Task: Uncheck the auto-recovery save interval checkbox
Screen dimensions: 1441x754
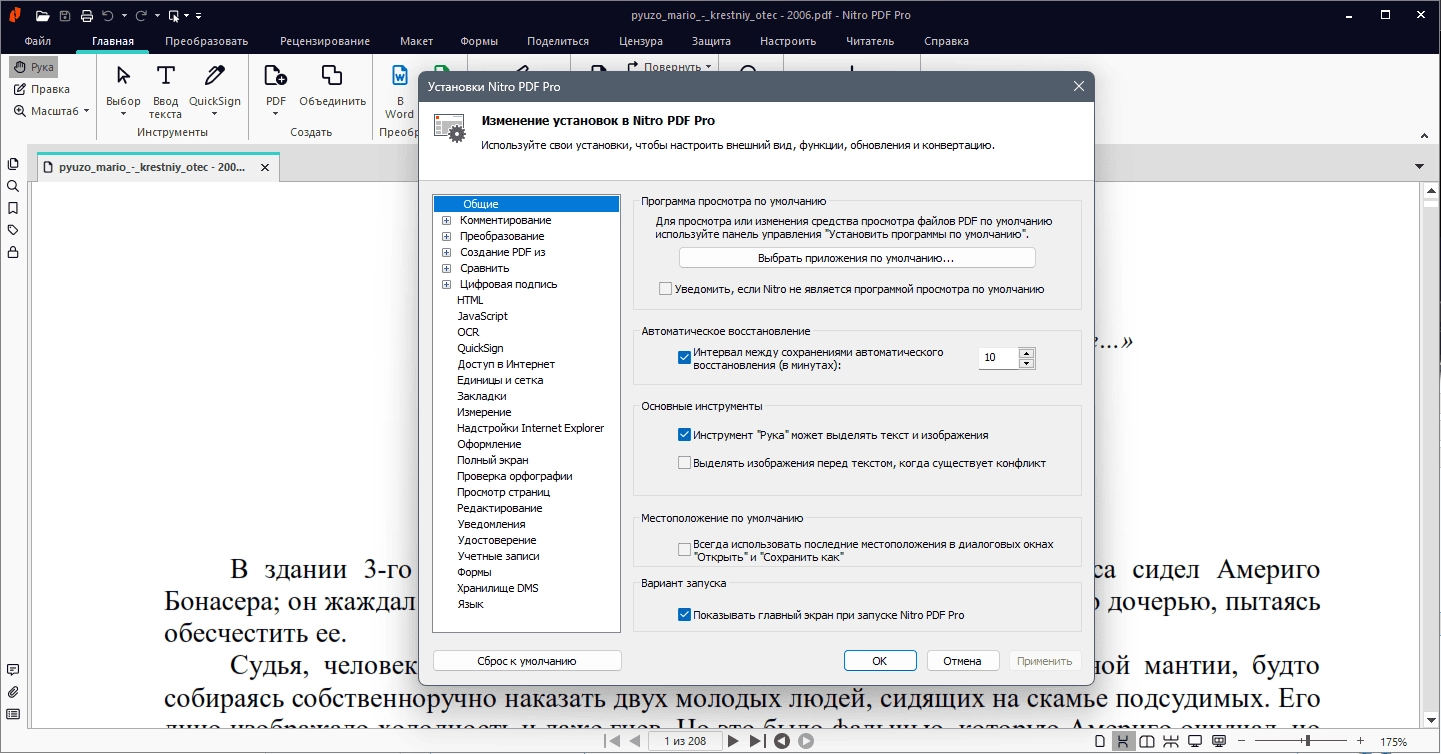Action: [x=684, y=358]
